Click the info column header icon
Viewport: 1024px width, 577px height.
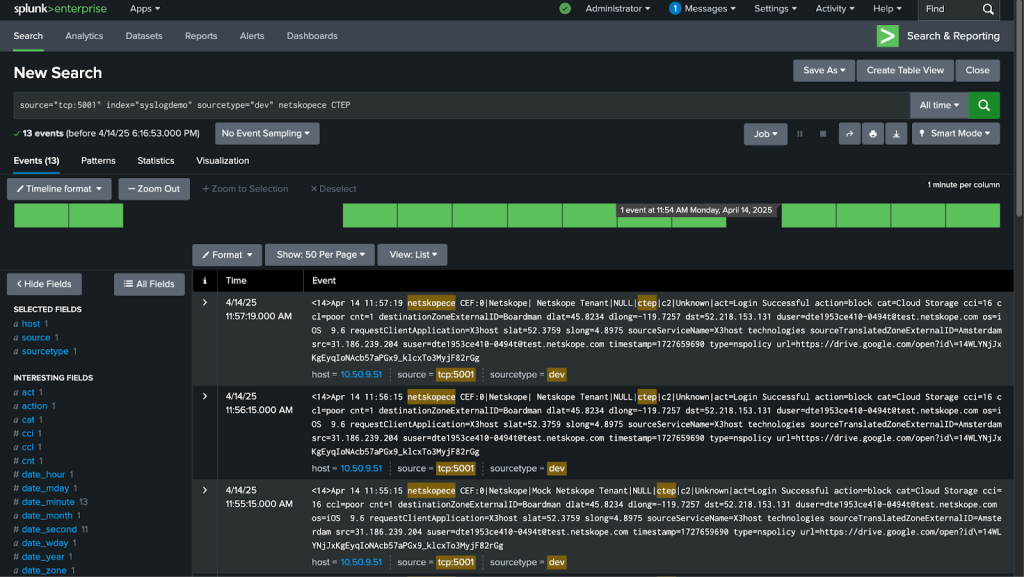tap(204, 281)
